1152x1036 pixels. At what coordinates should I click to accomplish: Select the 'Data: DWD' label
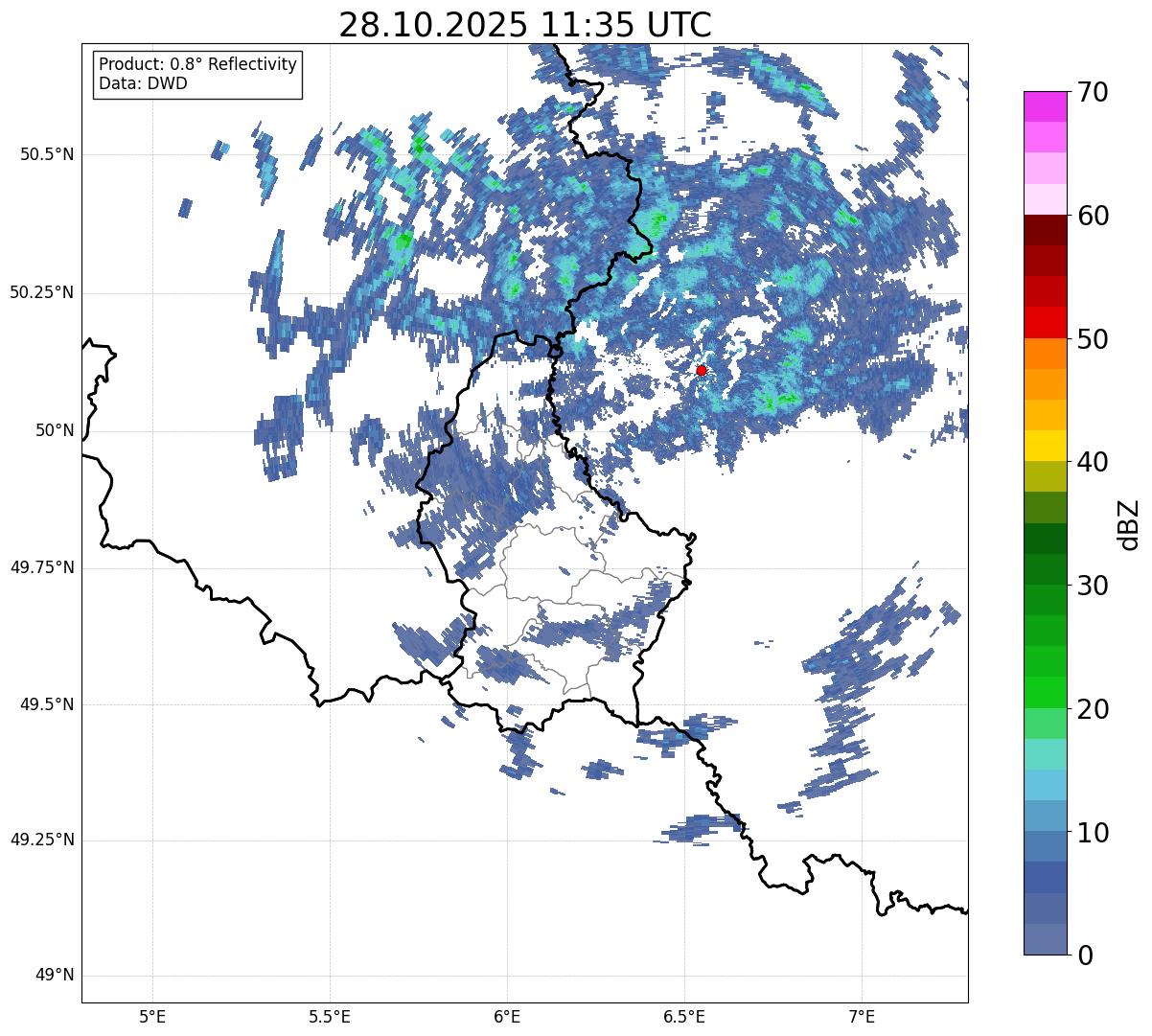tap(143, 83)
